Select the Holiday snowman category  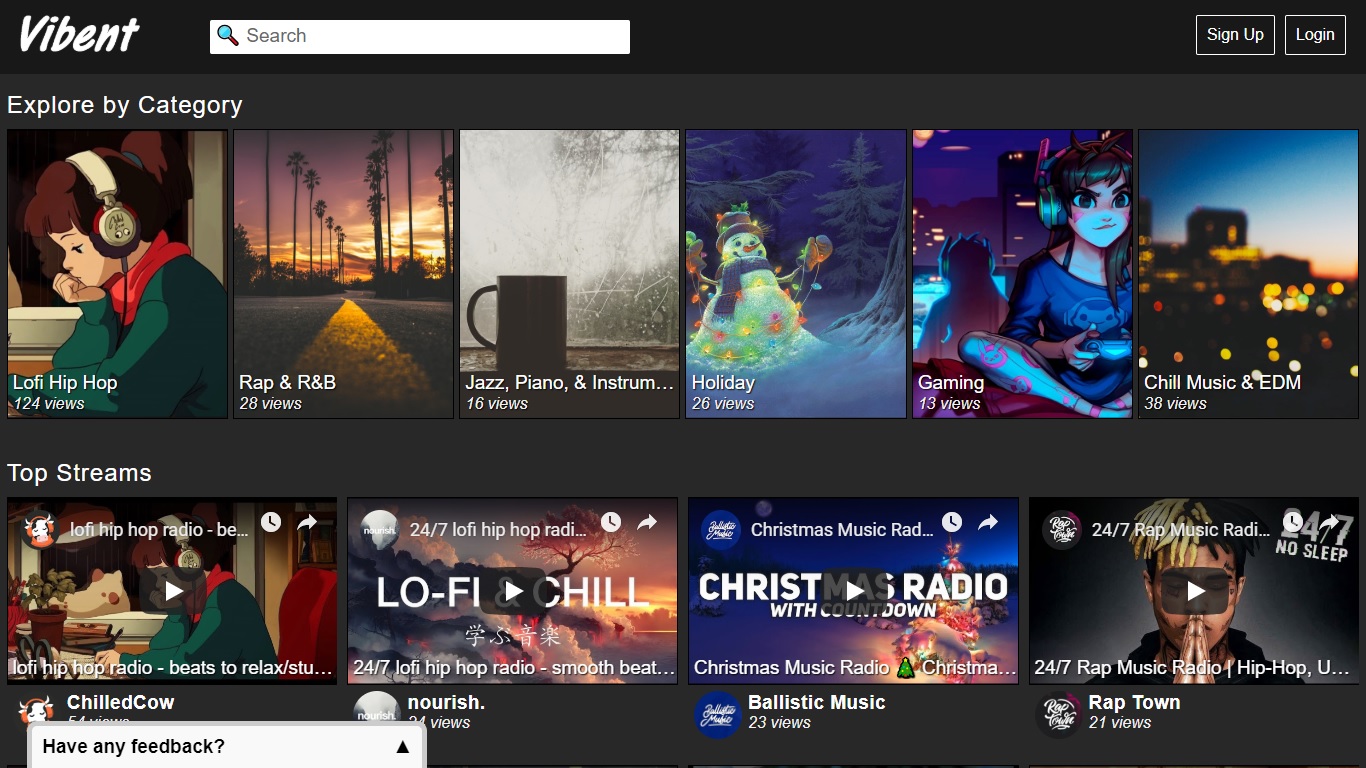[x=796, y=273]
